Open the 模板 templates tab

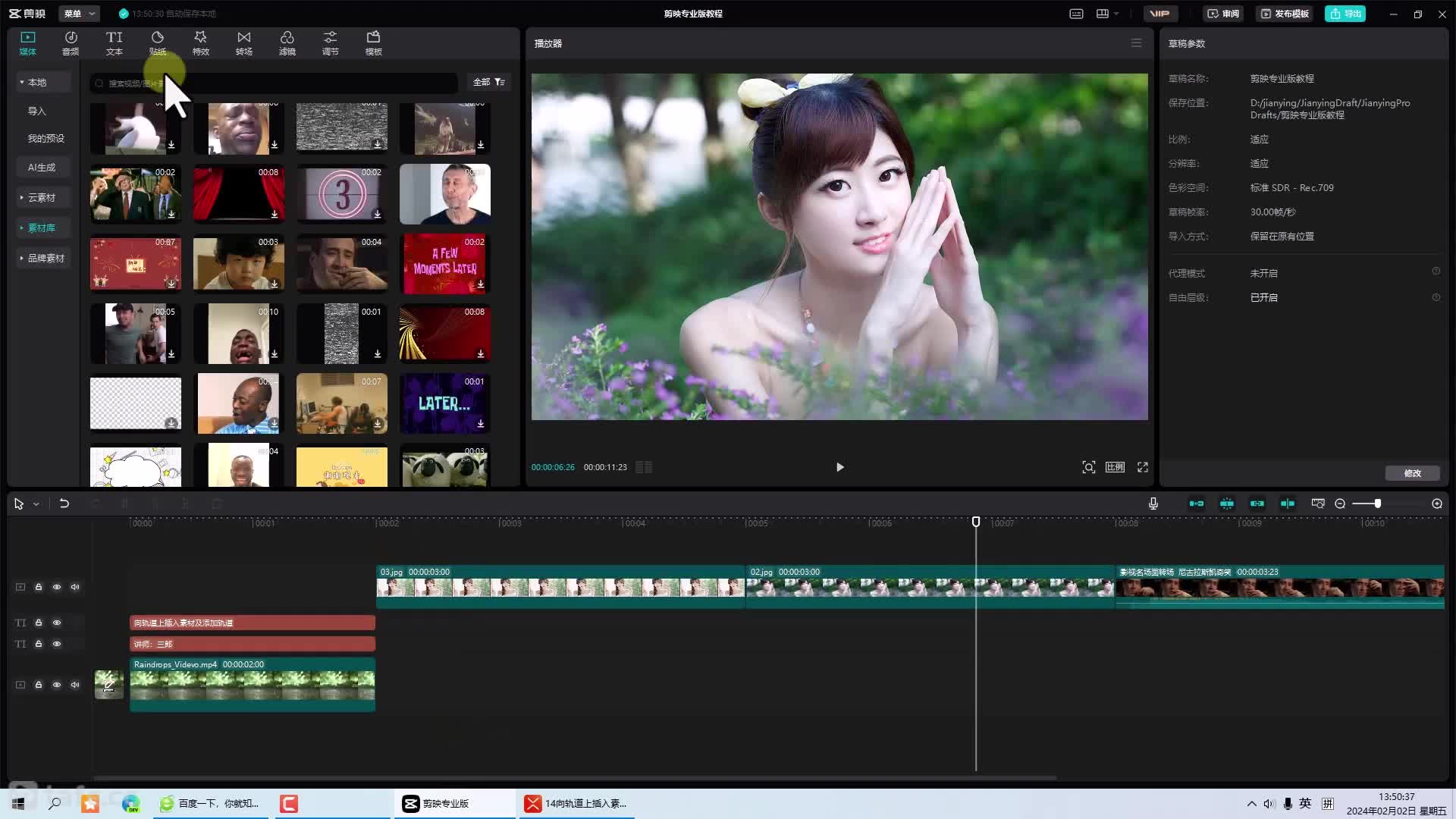374,43
